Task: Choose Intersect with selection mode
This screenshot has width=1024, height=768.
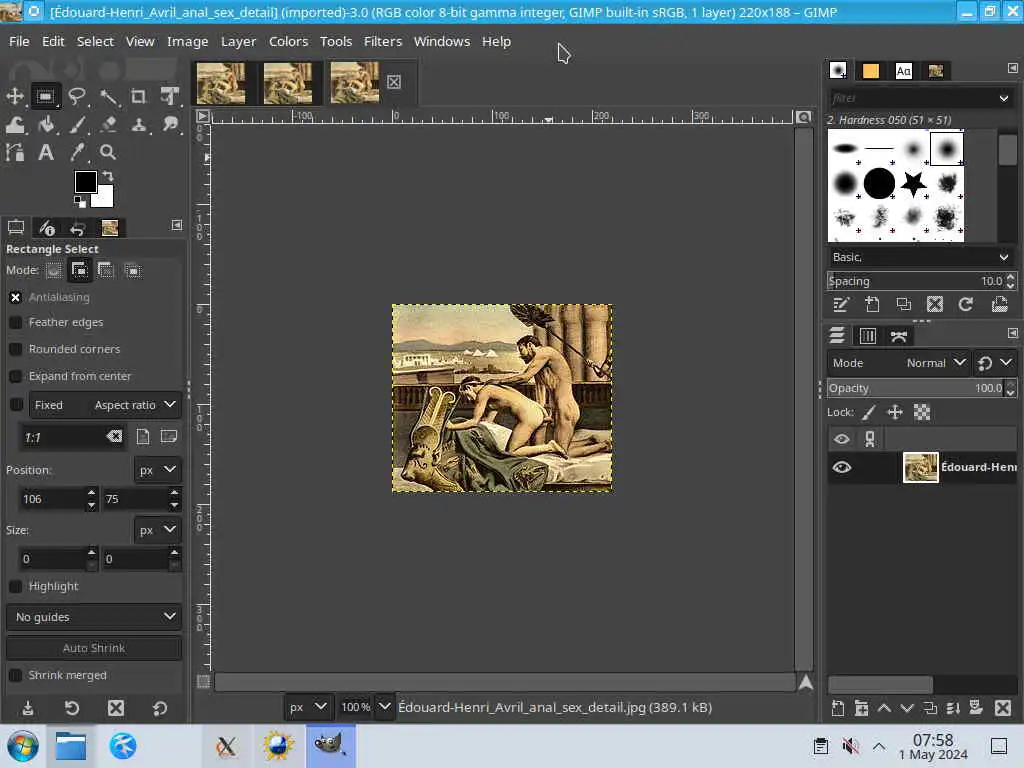Action: click(133, 270)
